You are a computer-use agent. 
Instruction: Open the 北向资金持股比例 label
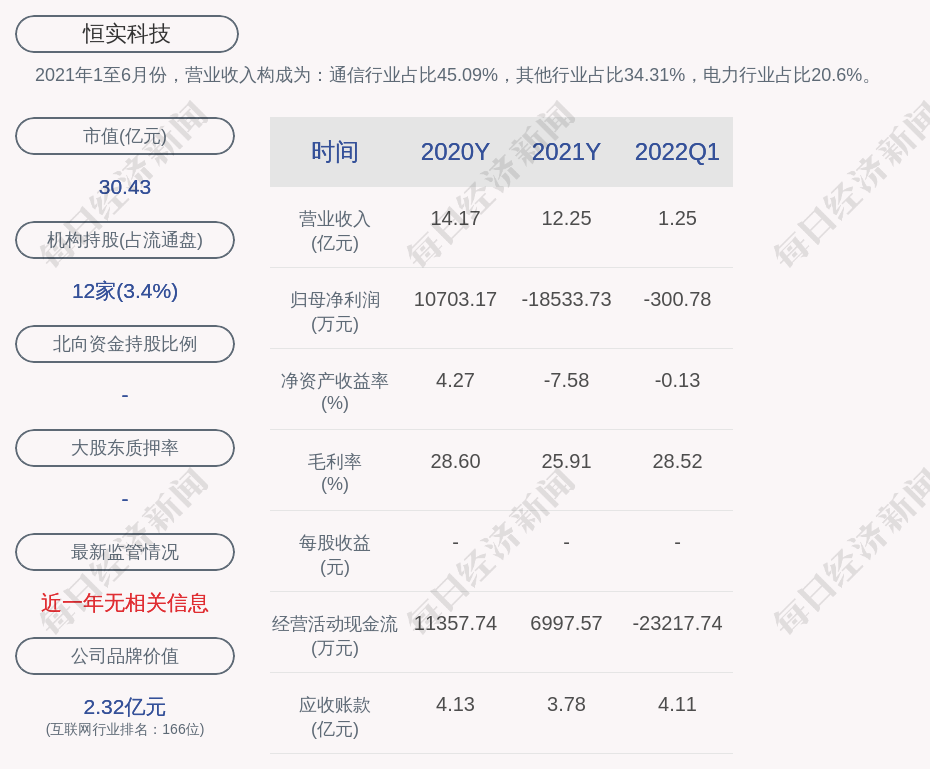pyautogui.click(x=125, y=344)
